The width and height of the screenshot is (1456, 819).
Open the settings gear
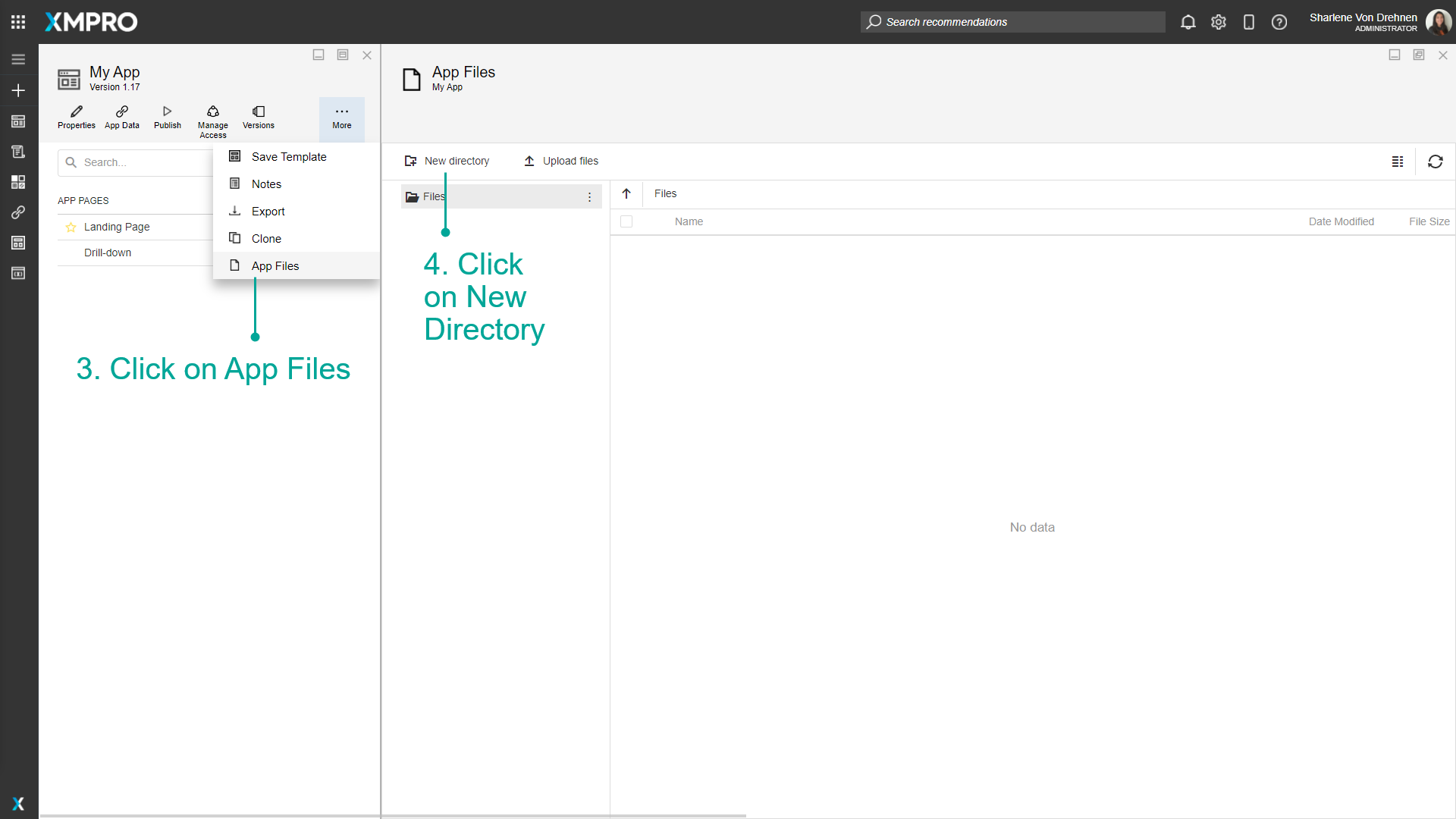(1219, 22)
